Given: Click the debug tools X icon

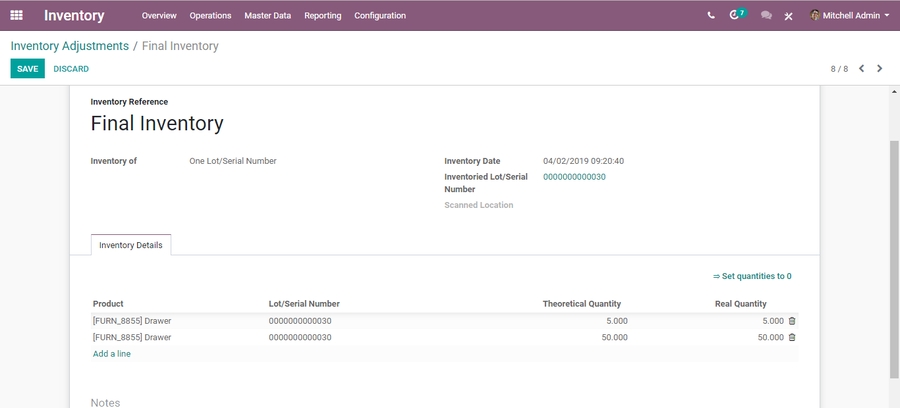Looking at the screenshot, I should pyautogui.click(x=788, y=16).
